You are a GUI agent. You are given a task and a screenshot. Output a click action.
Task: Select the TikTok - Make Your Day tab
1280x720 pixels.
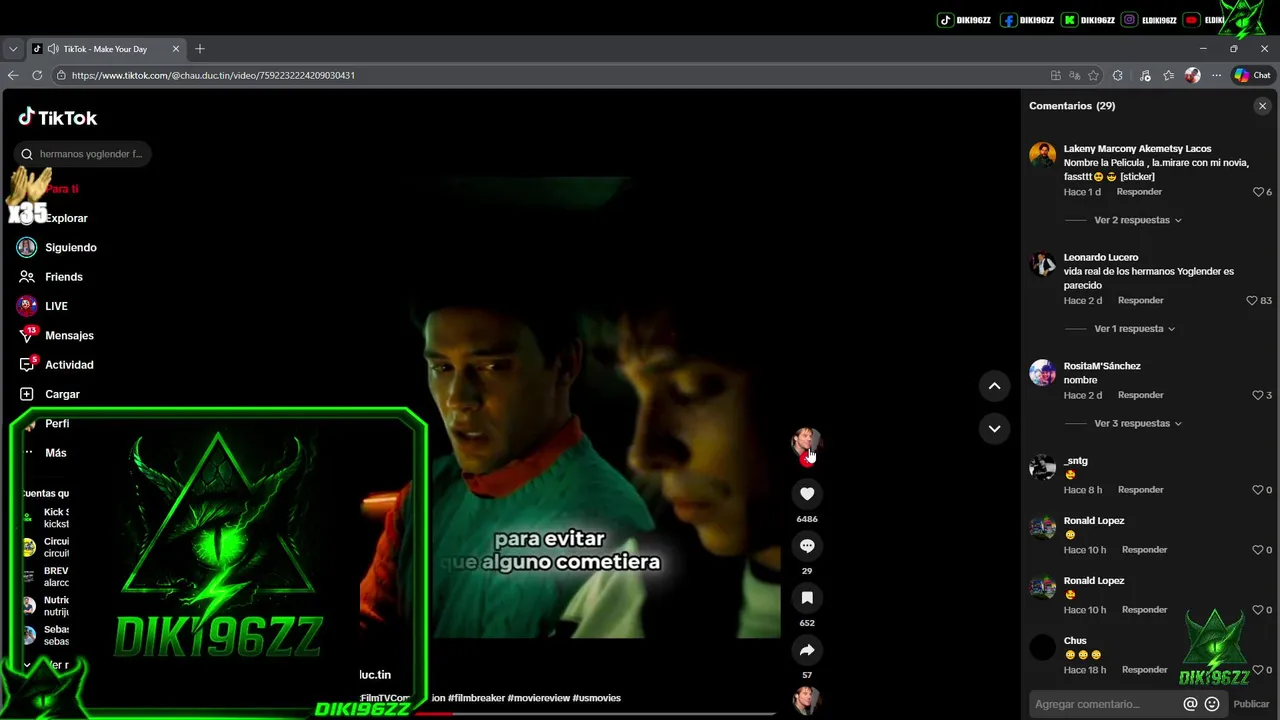point(106,49)
